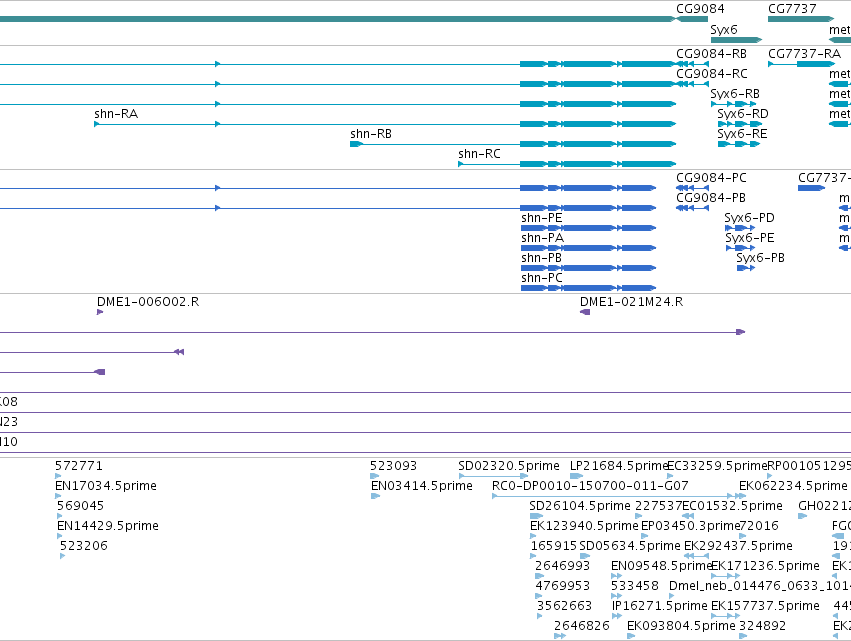
Task: Click the shn-PE protein label
Action: click(x=542, y=218)
